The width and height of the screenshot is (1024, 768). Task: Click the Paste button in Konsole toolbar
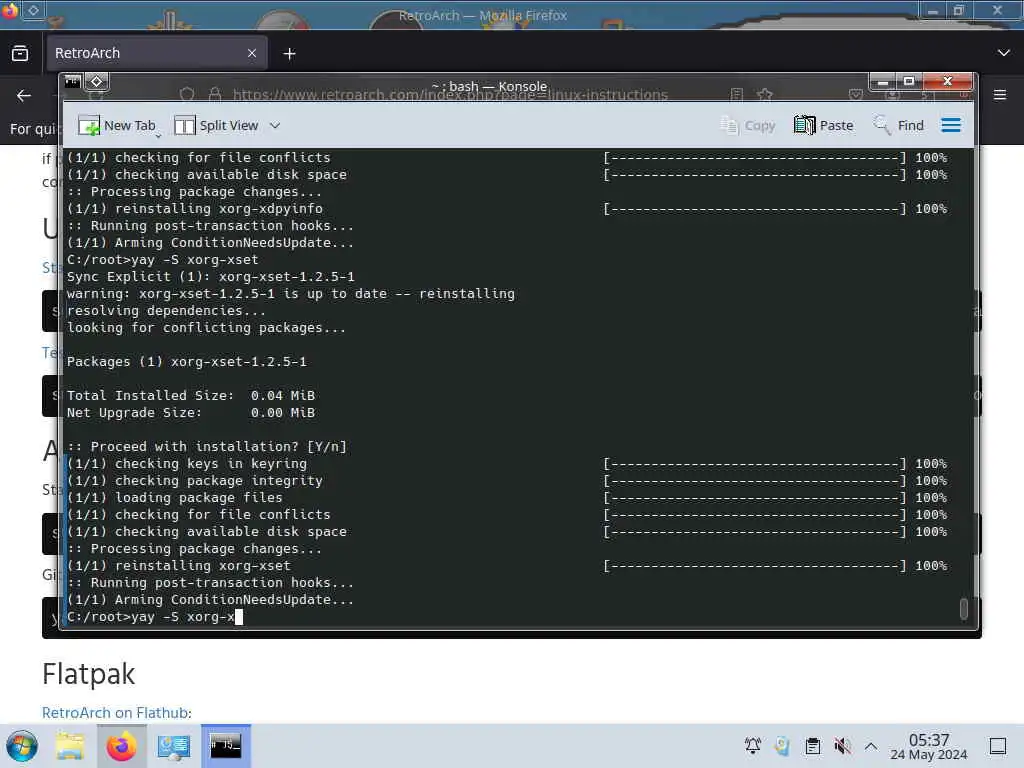[824, 125]
